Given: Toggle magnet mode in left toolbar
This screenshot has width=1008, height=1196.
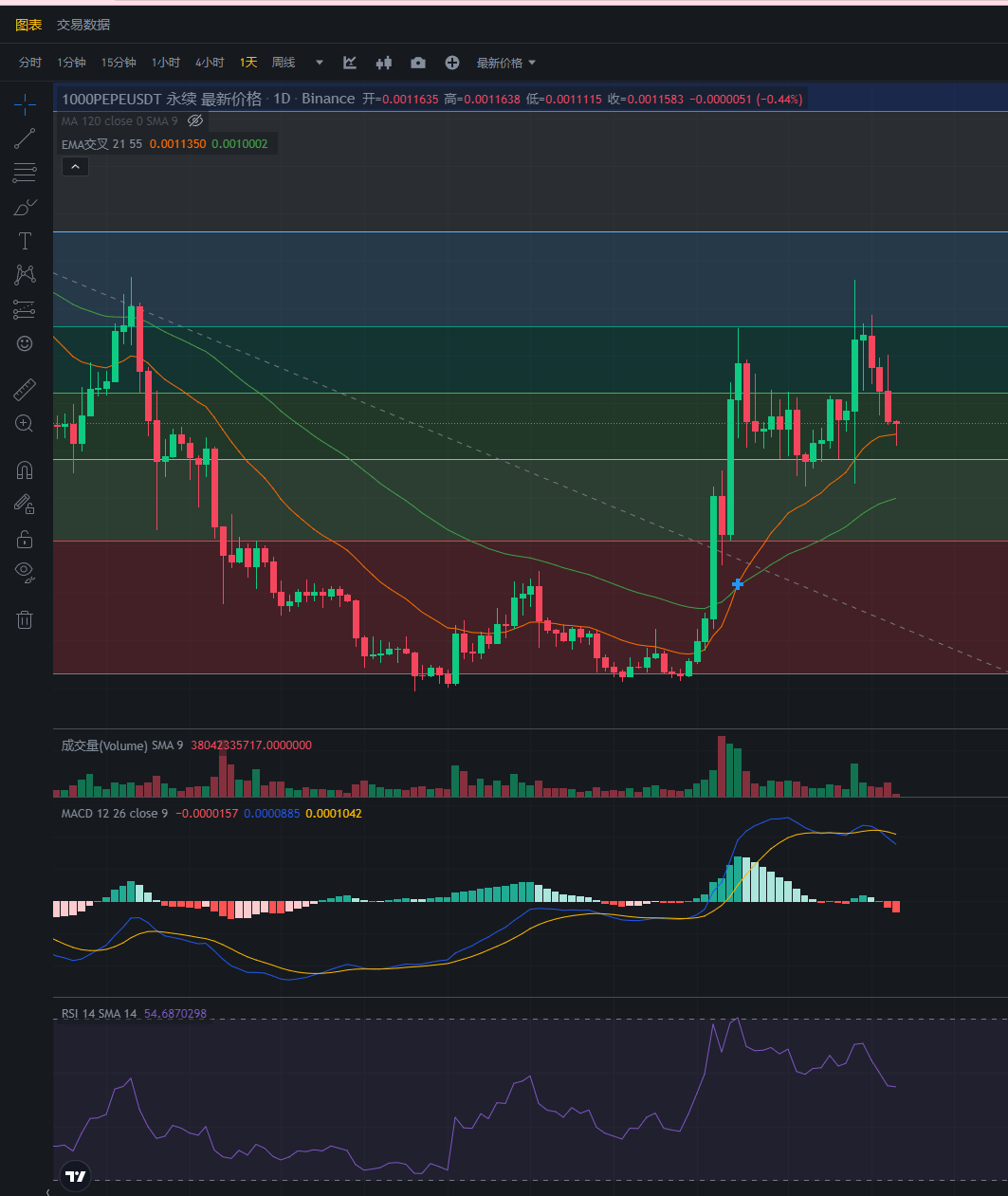Looking at the screenshot, I should pos(25,470).
